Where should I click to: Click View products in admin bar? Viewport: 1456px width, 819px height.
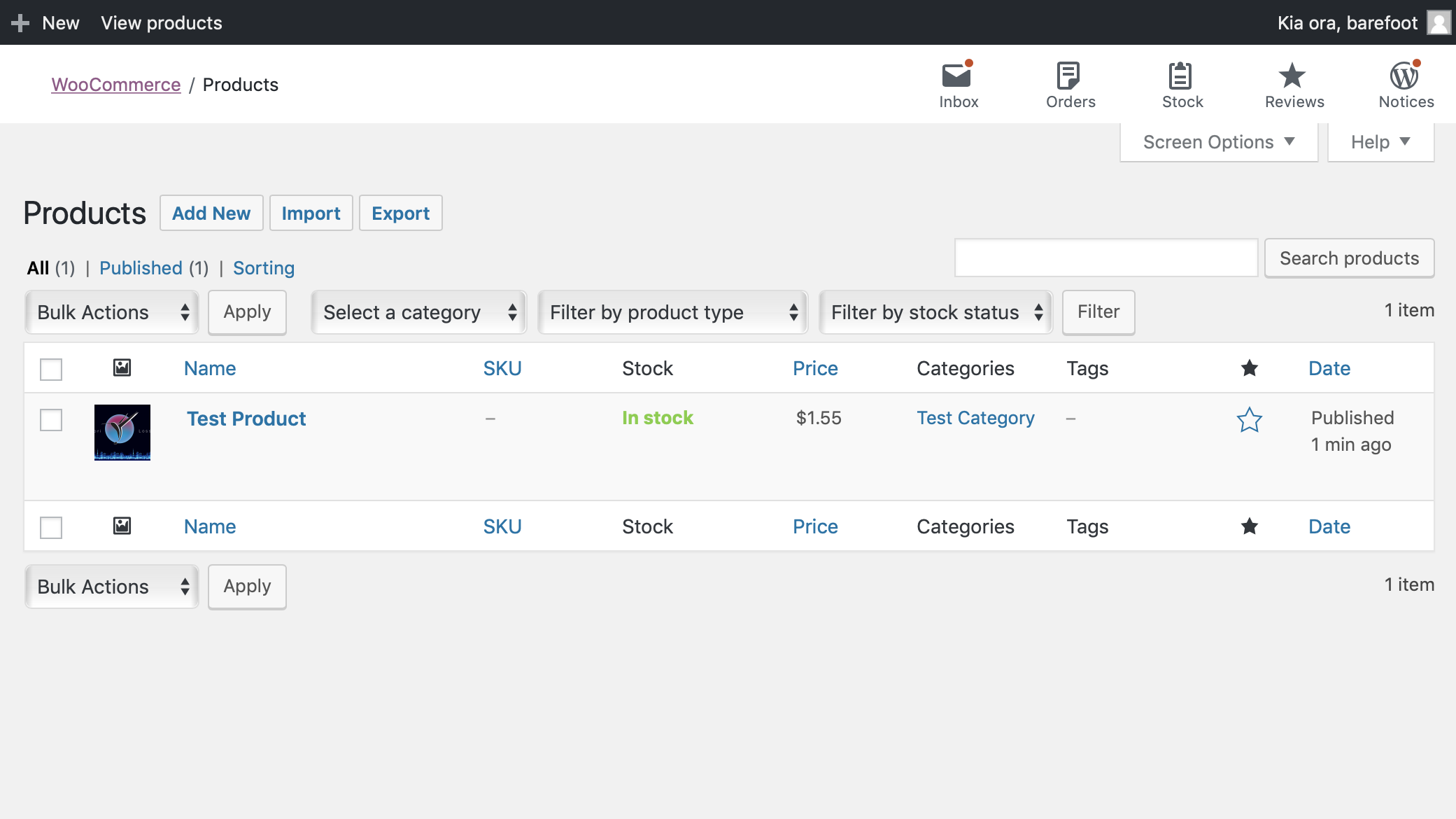(x=161, y=22)
